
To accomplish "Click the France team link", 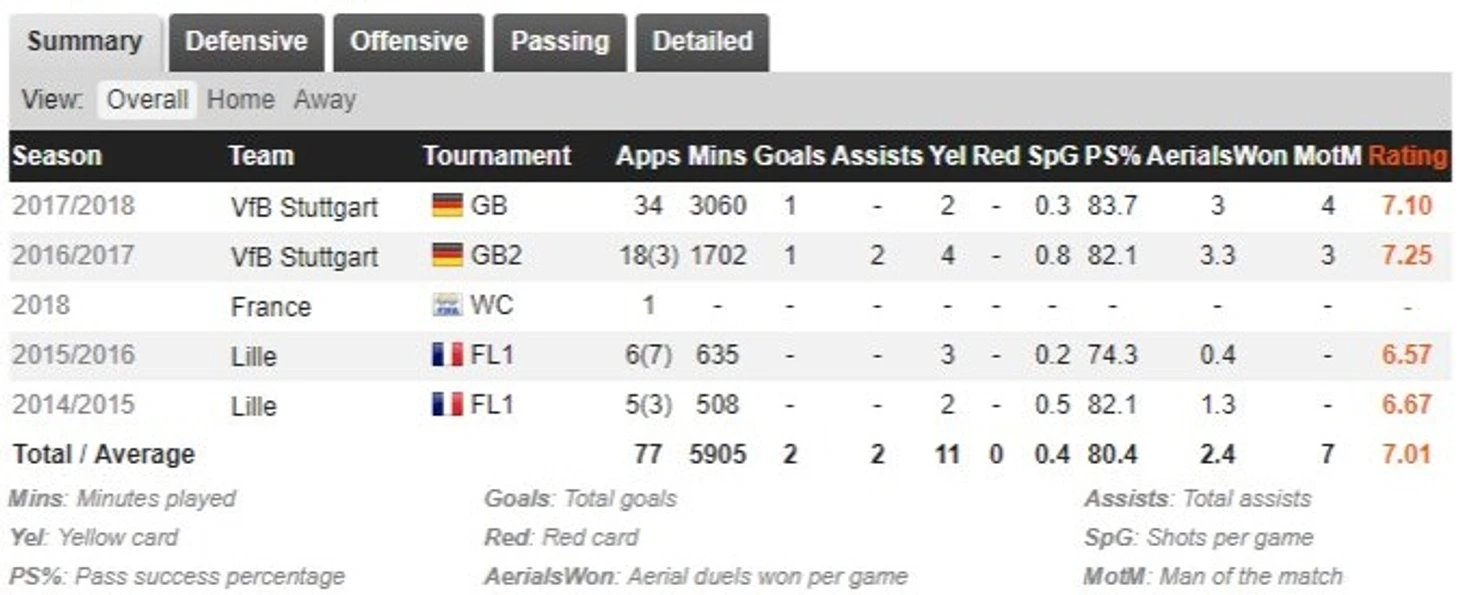I will (x=270, y=306).
